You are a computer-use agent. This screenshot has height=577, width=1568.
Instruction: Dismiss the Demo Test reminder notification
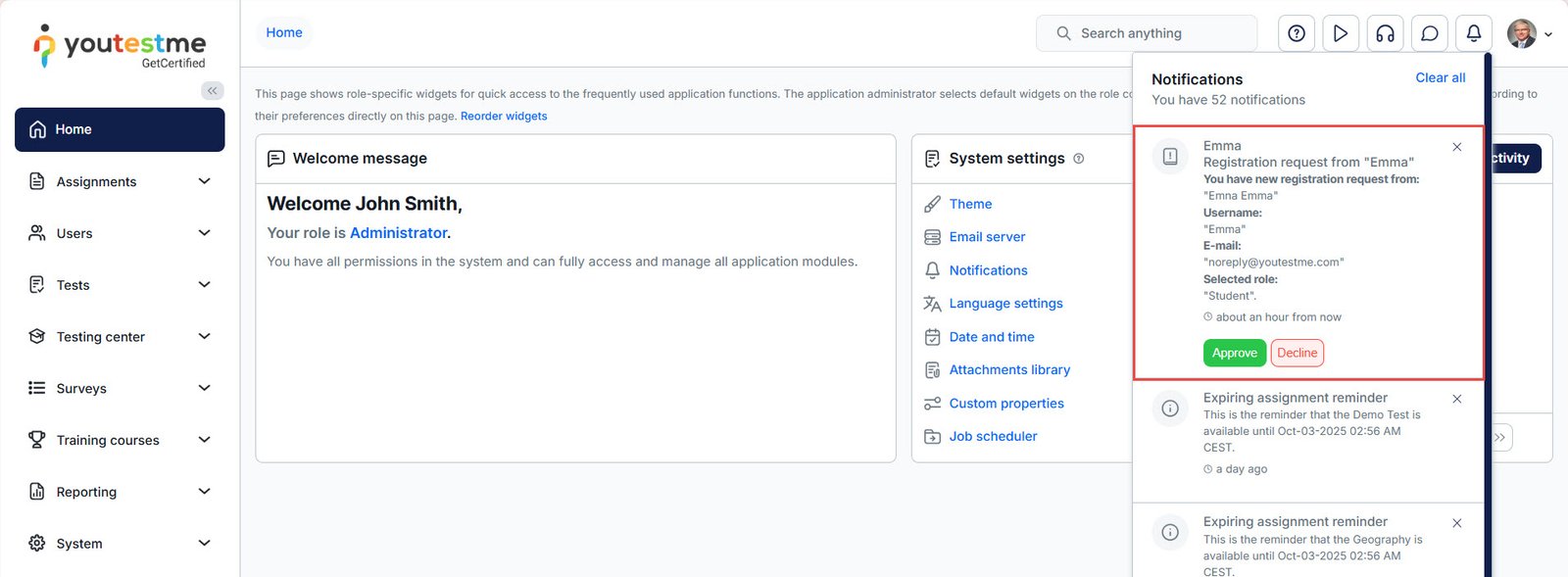tap(1457, 399)
